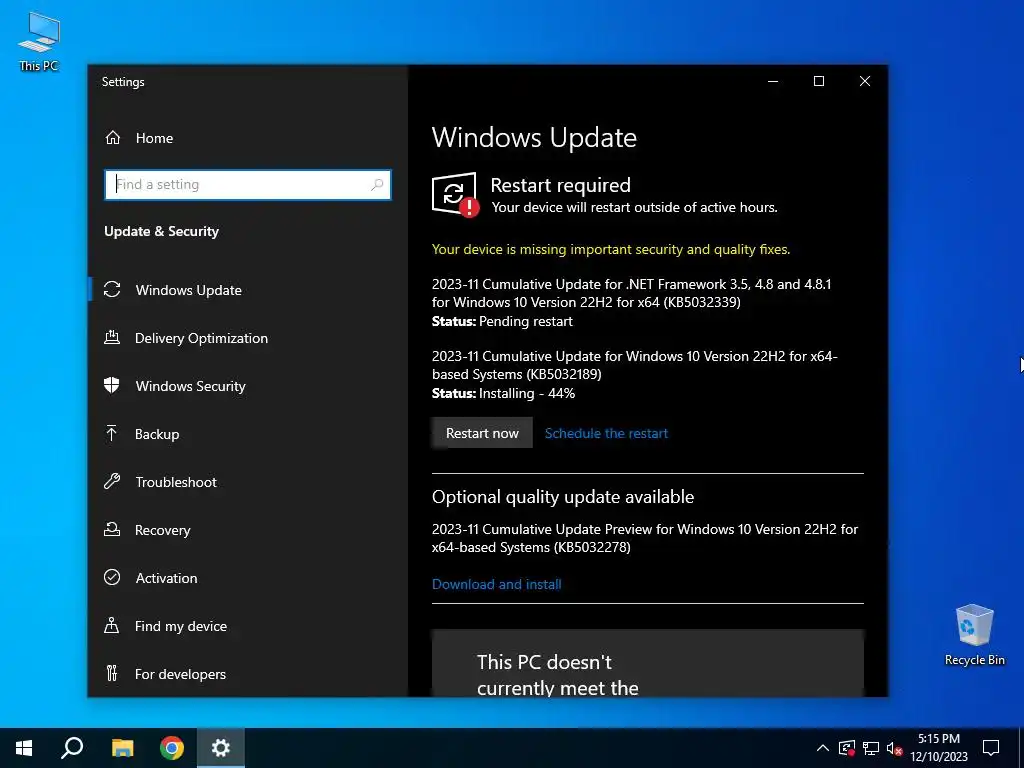
Task: Click the Find a setting search box
Action: click(248, 185)
